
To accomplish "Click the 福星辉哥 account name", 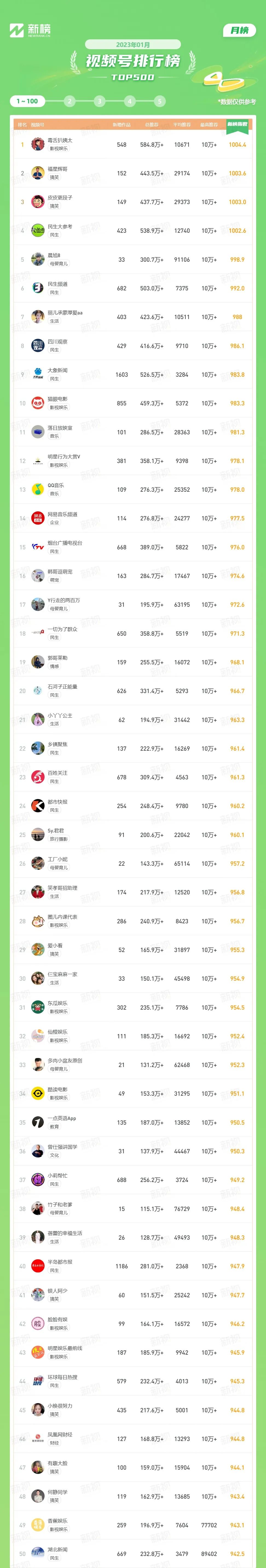I will click(x=57, y=169).
